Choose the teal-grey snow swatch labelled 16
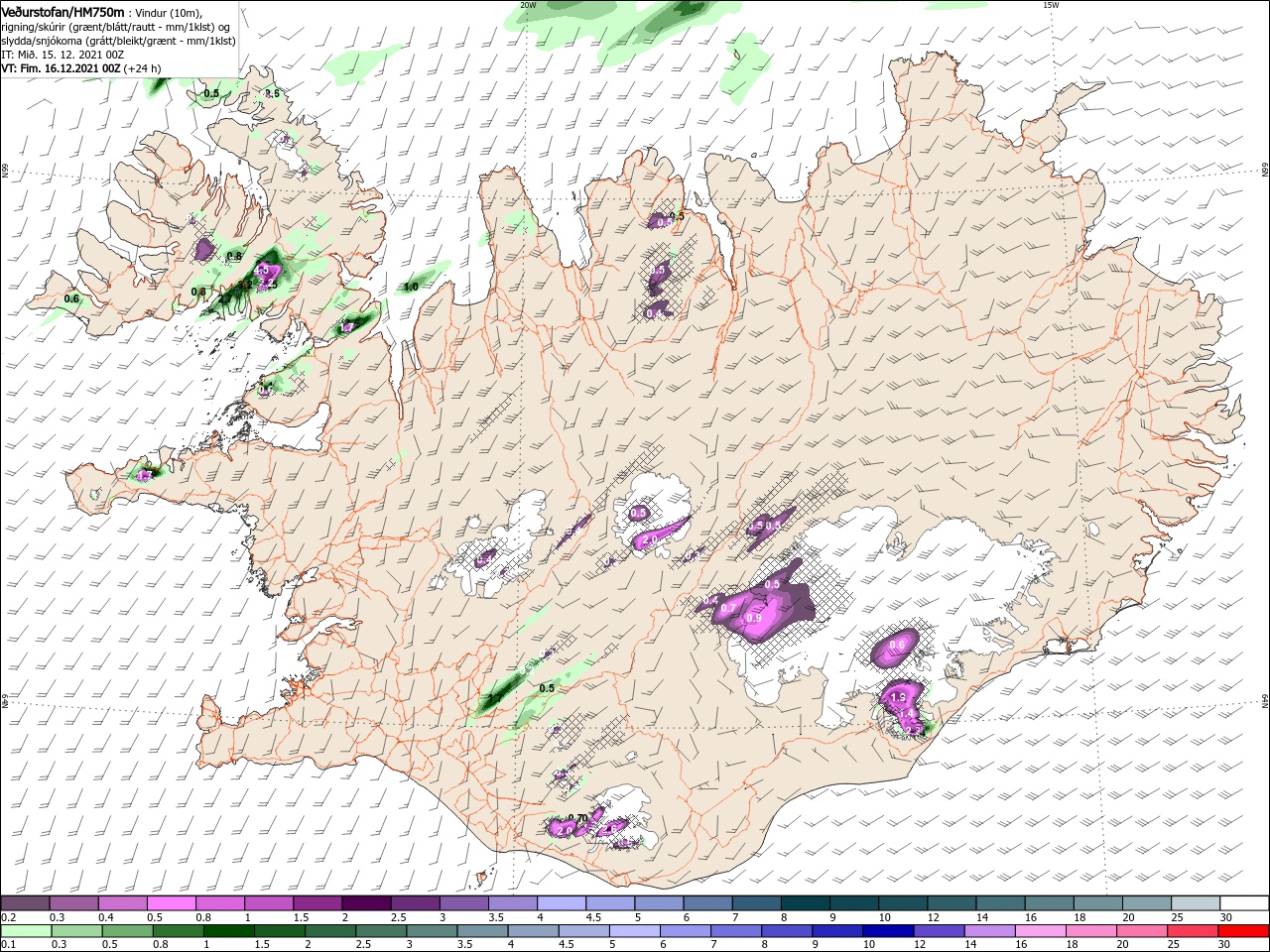 1050,903
